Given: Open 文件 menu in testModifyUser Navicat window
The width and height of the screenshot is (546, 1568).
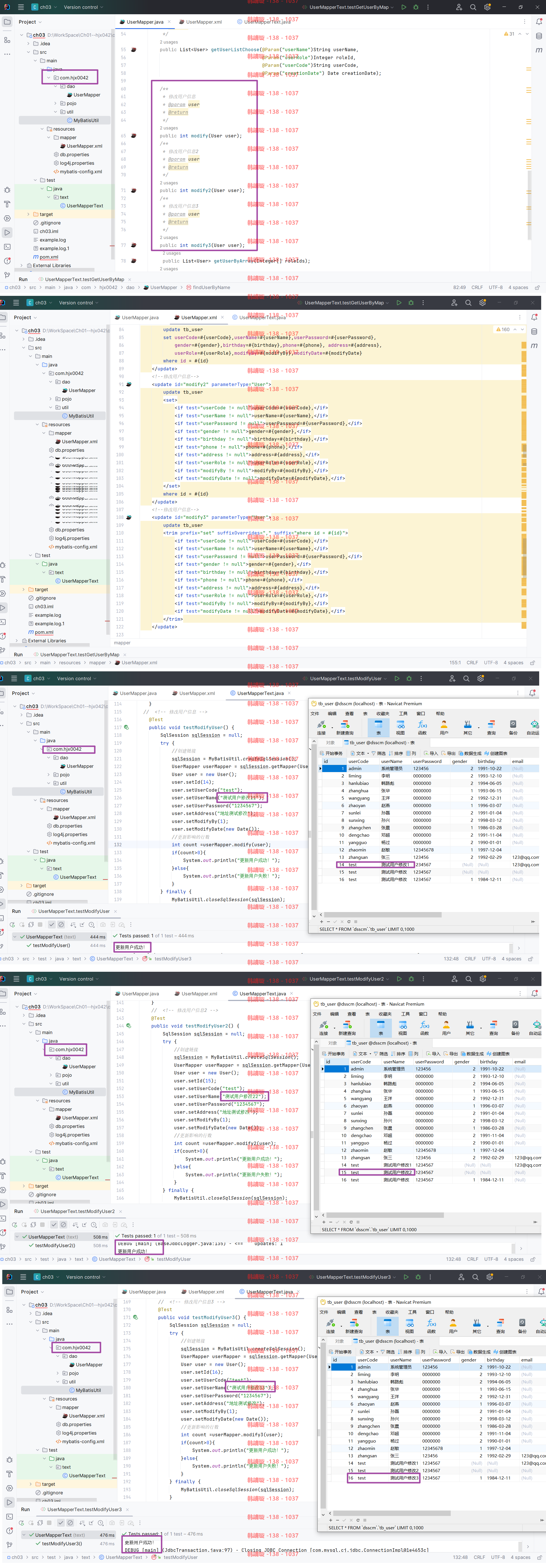Looking at the screenshot, I should [315, 713].
